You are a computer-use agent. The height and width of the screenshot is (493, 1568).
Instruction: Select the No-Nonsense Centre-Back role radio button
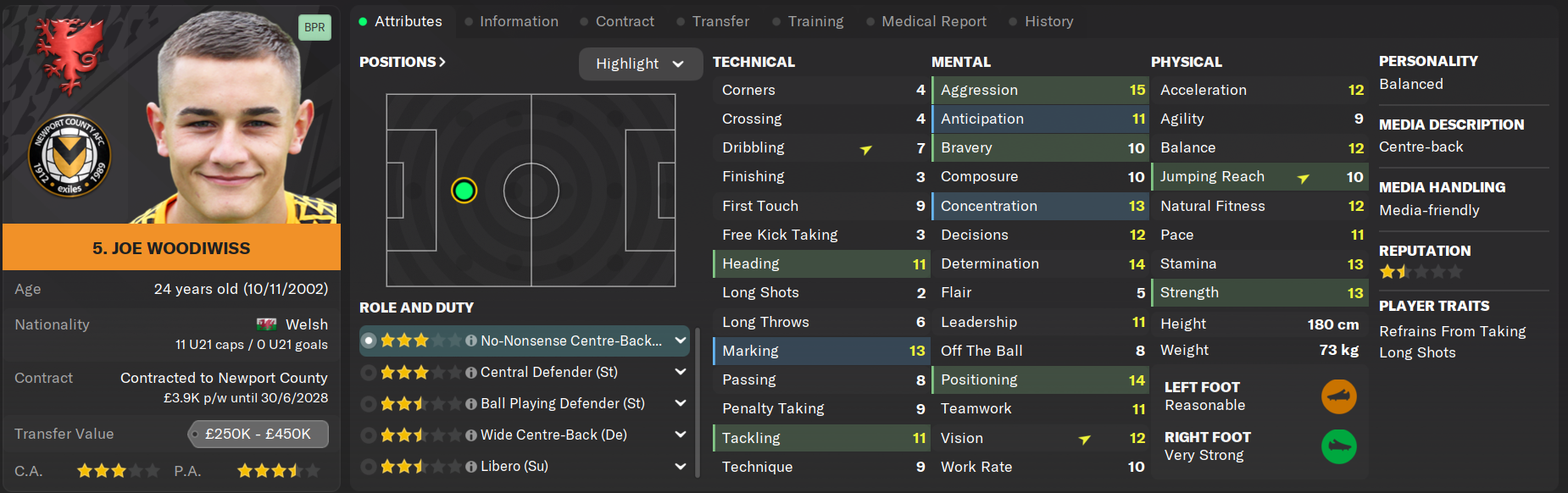tap(369, 341)
